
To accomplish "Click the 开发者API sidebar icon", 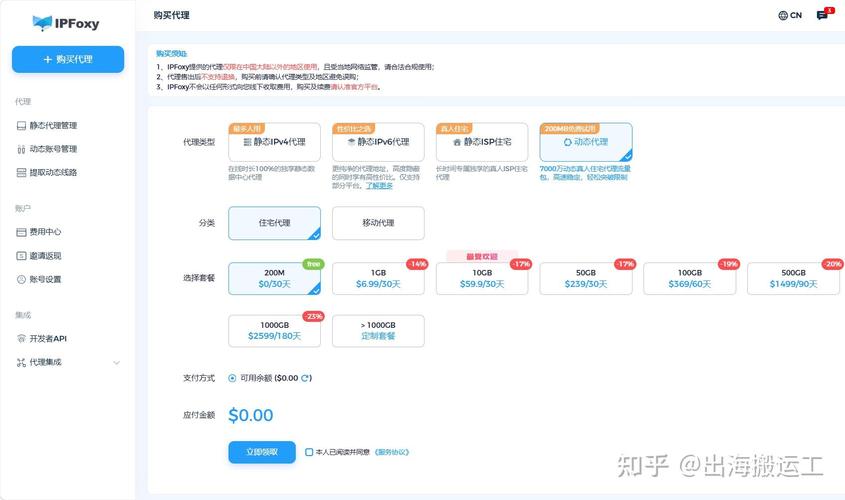I will click(22, 338).
